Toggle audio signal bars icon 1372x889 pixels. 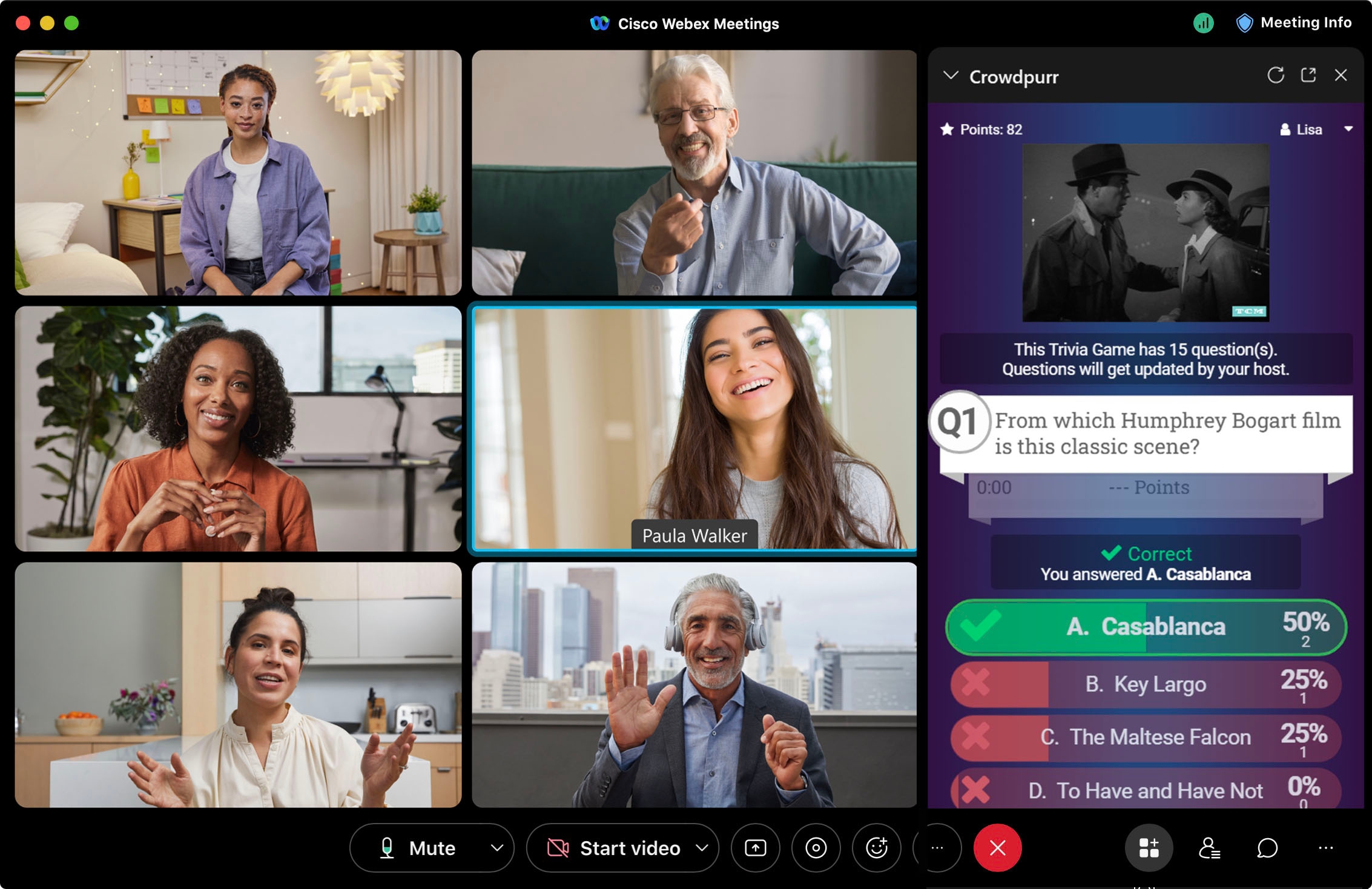pyautogui.click(x=1199, y=17)
